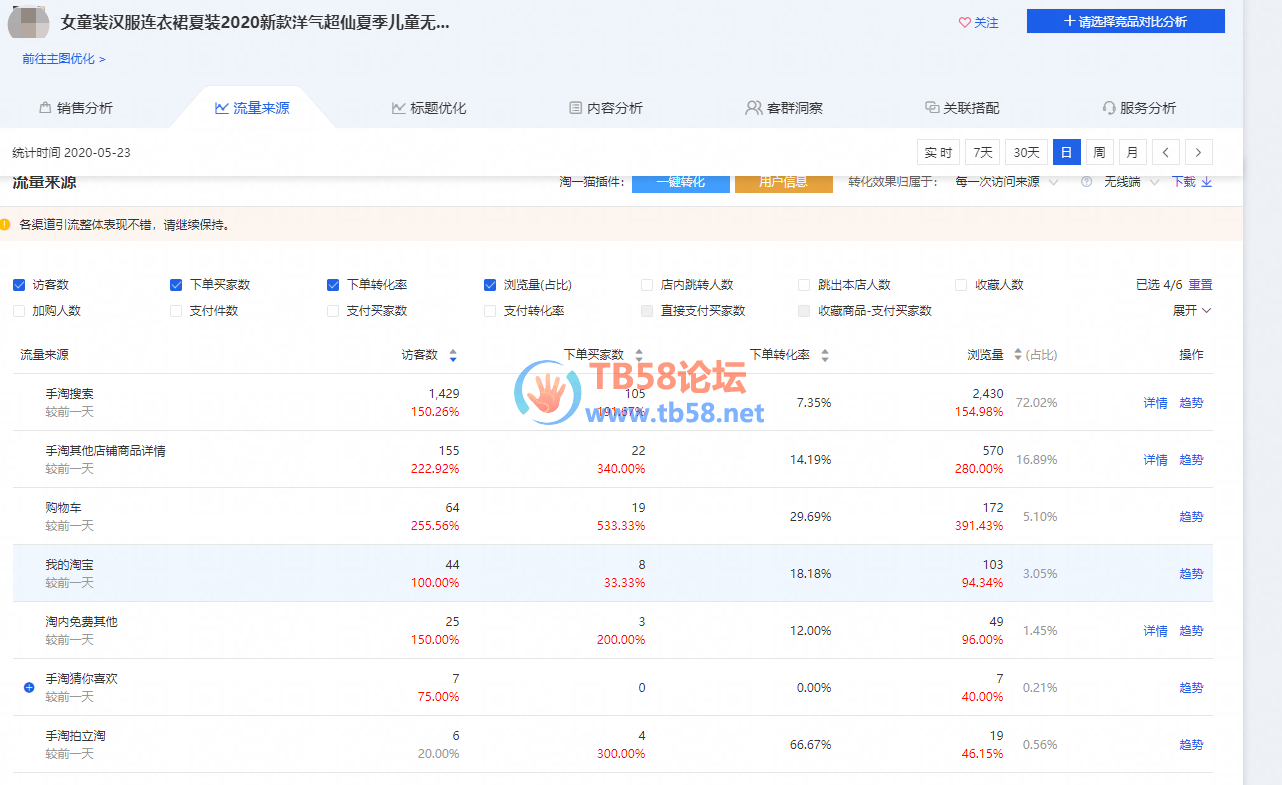
Task: Click the product thumbnail avatar
Action: [29, 23]
